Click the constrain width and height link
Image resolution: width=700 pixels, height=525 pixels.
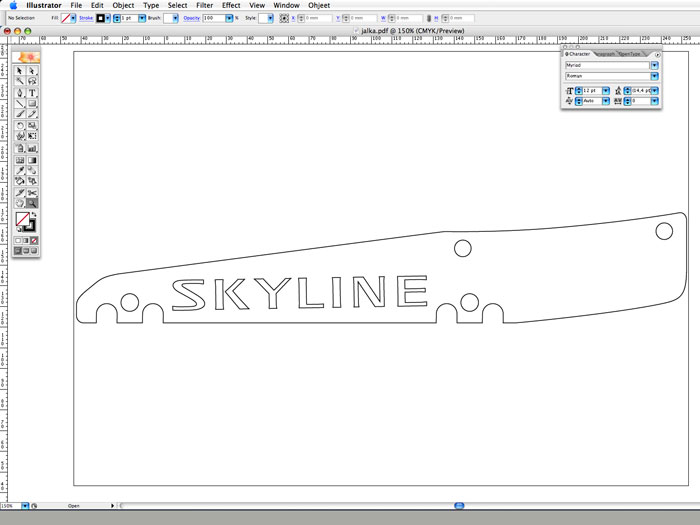(x=429, y=18)
